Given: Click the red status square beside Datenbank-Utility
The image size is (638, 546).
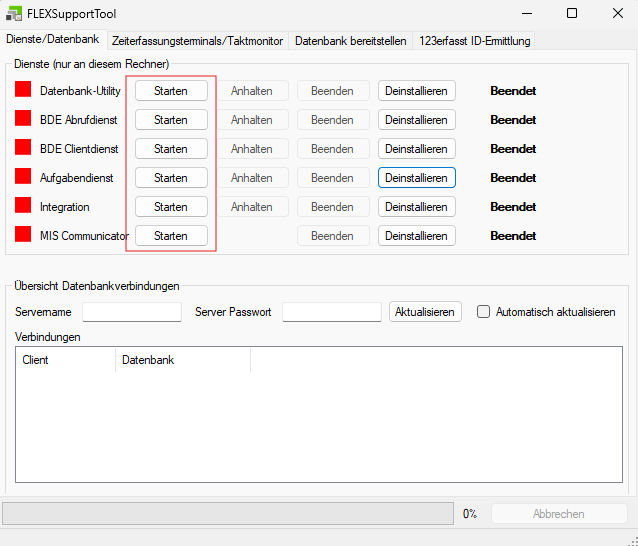Looking at the screenshot, I should (23, 90).
